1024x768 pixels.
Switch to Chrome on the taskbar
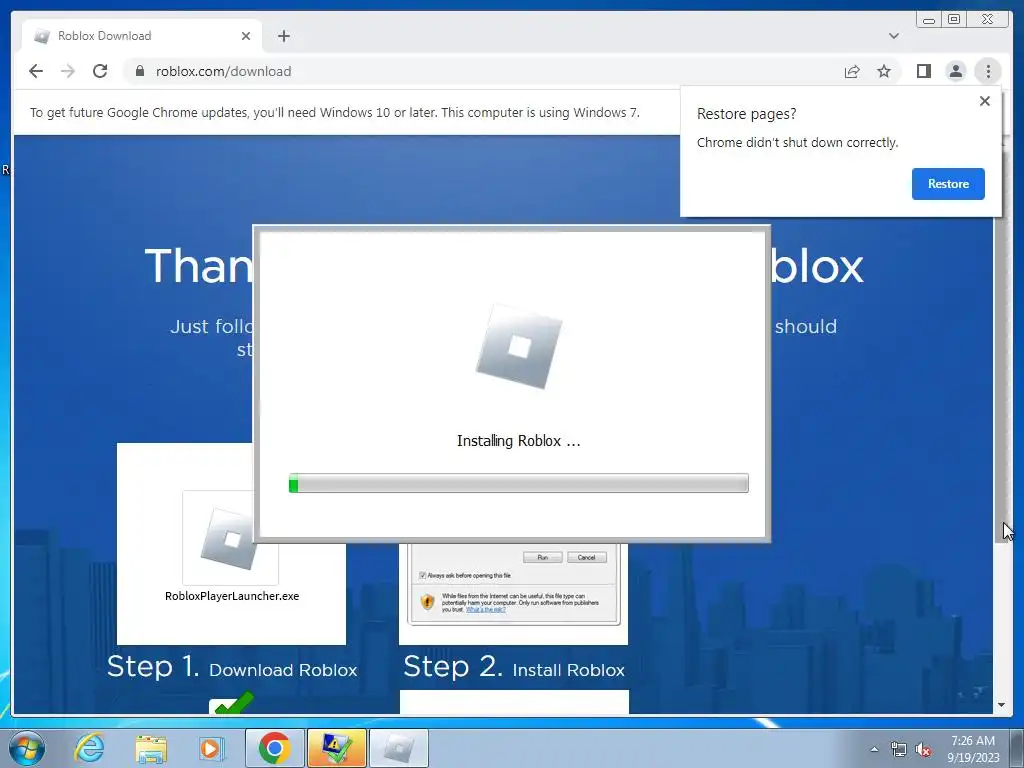(274, 748)
